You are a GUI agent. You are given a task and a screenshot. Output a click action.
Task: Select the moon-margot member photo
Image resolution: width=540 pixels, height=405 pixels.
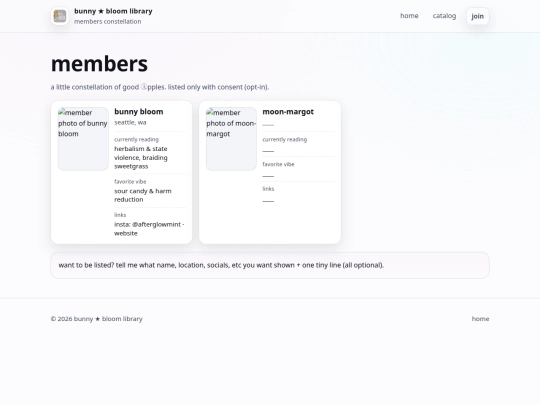pos(231,139)
